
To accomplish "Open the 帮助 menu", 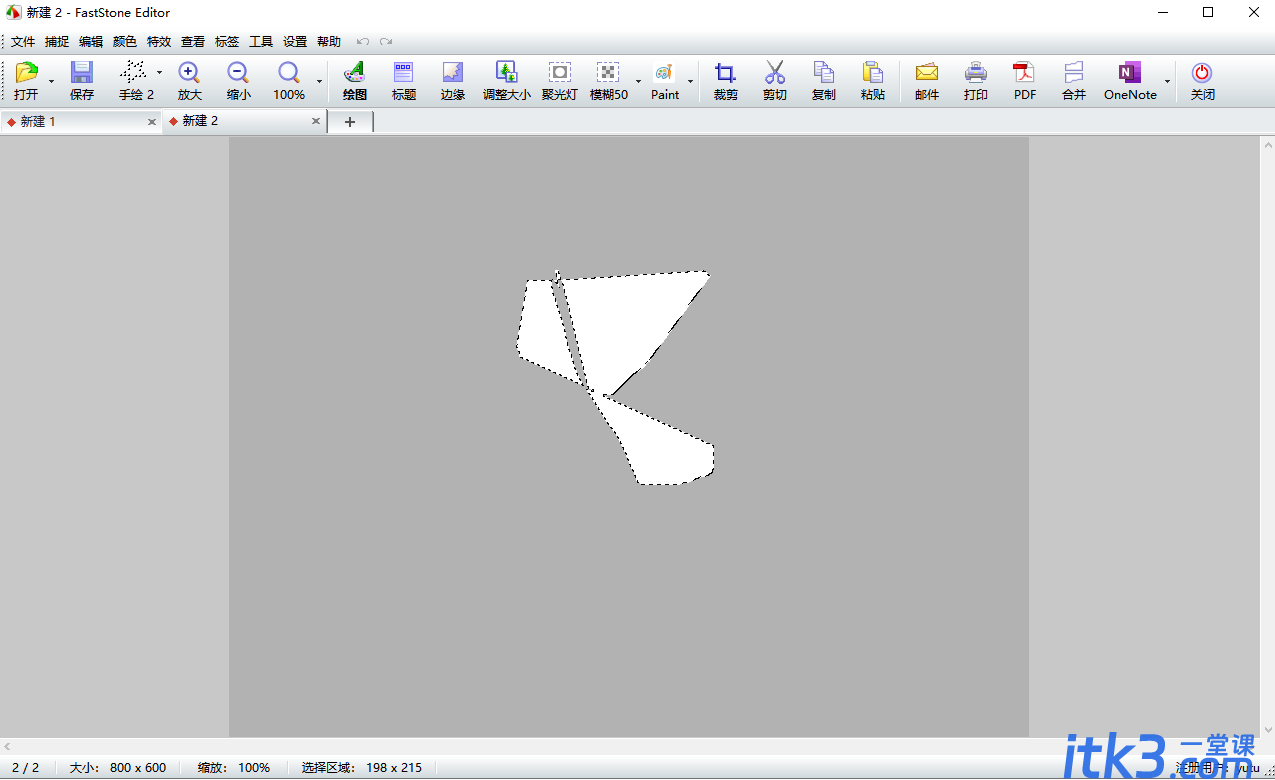I will click(329, 42).
